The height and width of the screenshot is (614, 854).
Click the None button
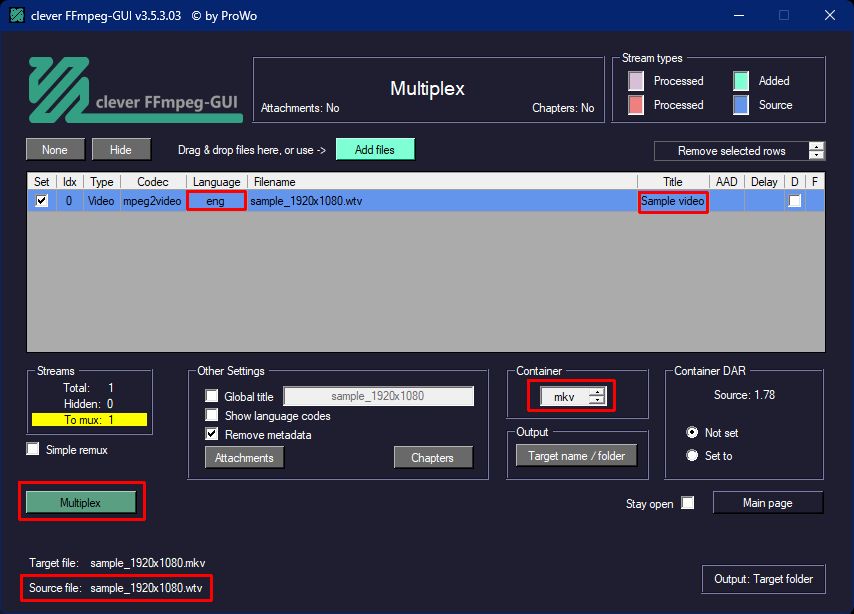pyautogui.click(x=55, y=150)
